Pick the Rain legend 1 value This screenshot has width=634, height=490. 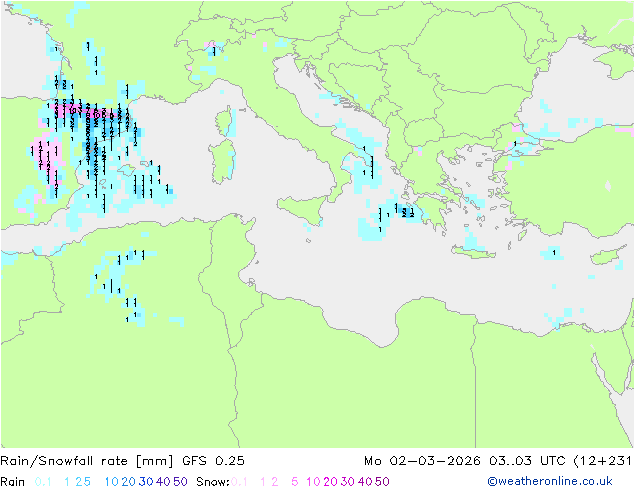click(x=67, y=482)
